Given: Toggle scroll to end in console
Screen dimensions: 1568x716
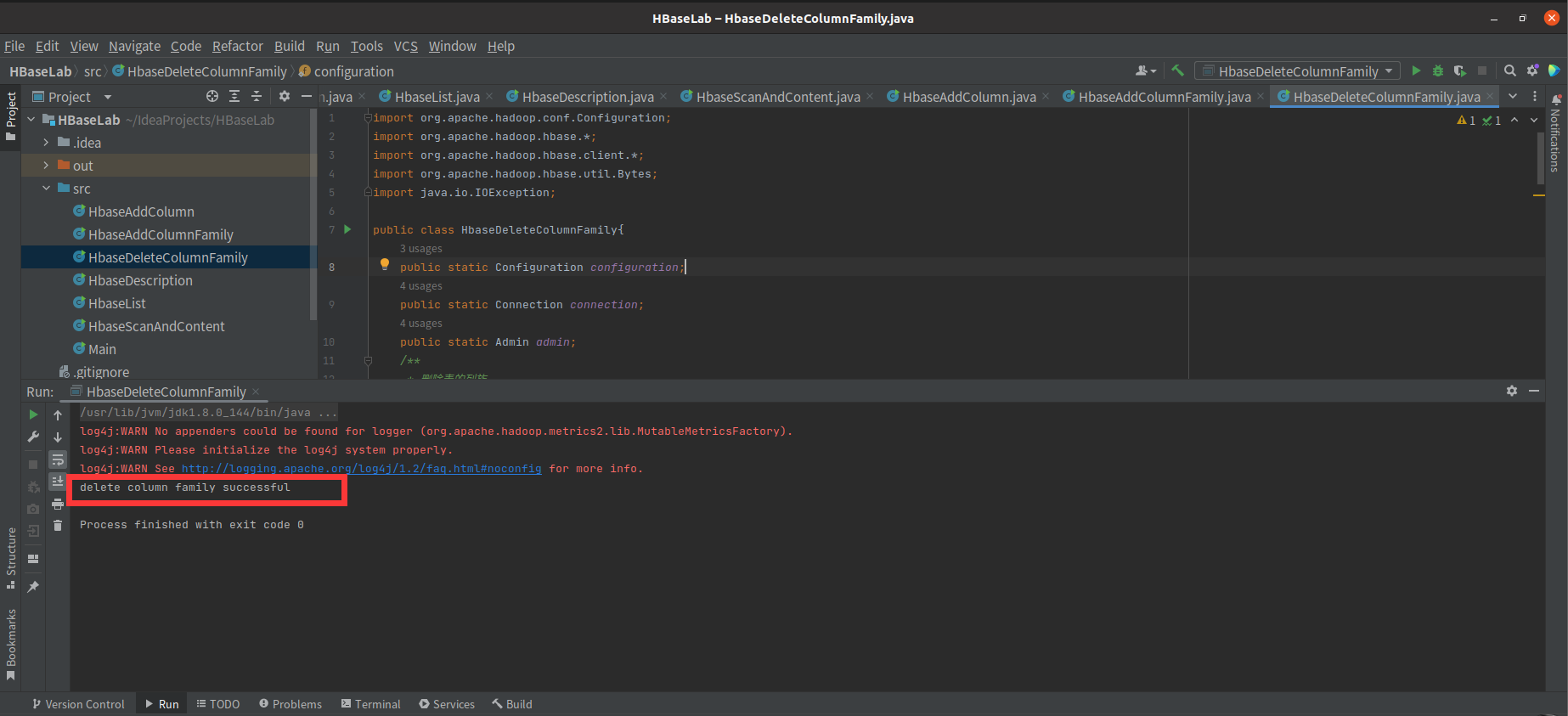Looking at the screenshot, I should coord(58,482).
